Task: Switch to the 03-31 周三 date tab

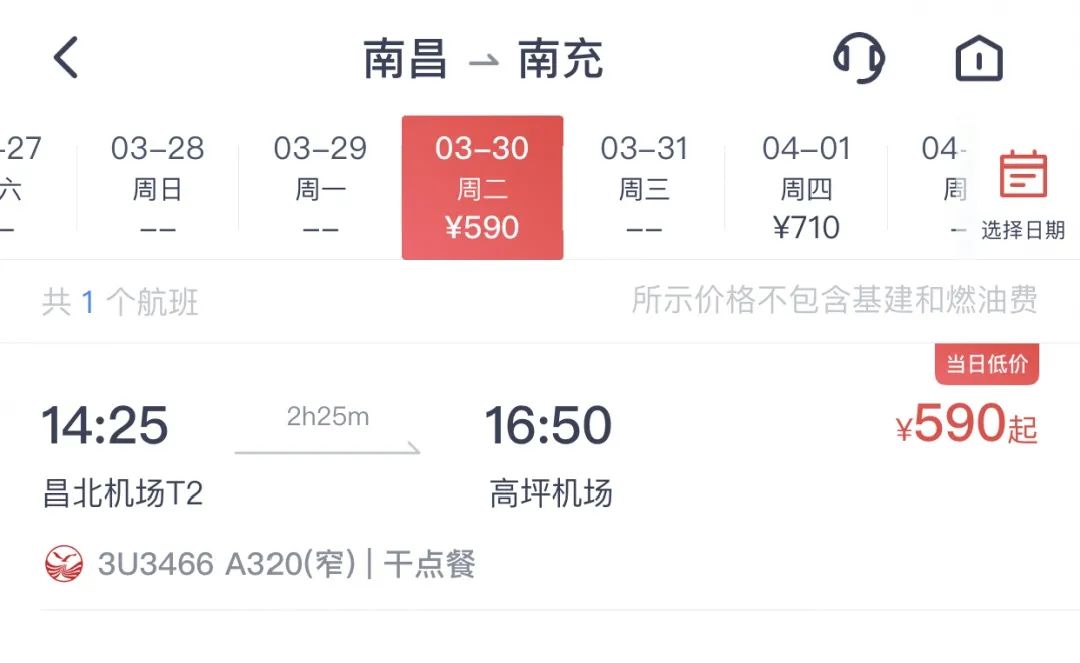Action: pyautogui.click(x=644, y=187)
